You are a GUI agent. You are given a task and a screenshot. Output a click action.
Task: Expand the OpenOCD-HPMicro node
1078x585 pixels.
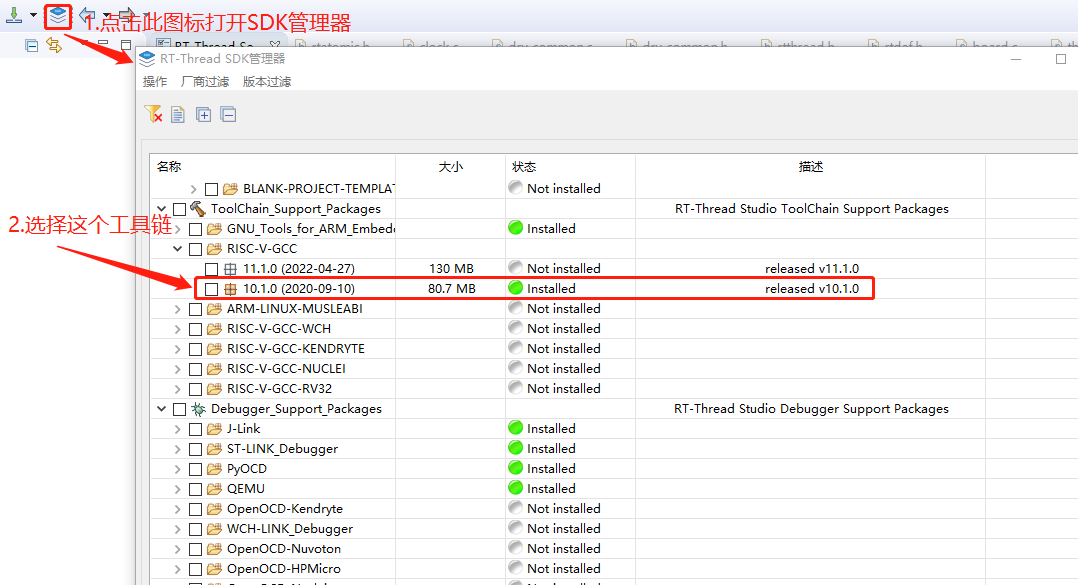click(177, 569)
